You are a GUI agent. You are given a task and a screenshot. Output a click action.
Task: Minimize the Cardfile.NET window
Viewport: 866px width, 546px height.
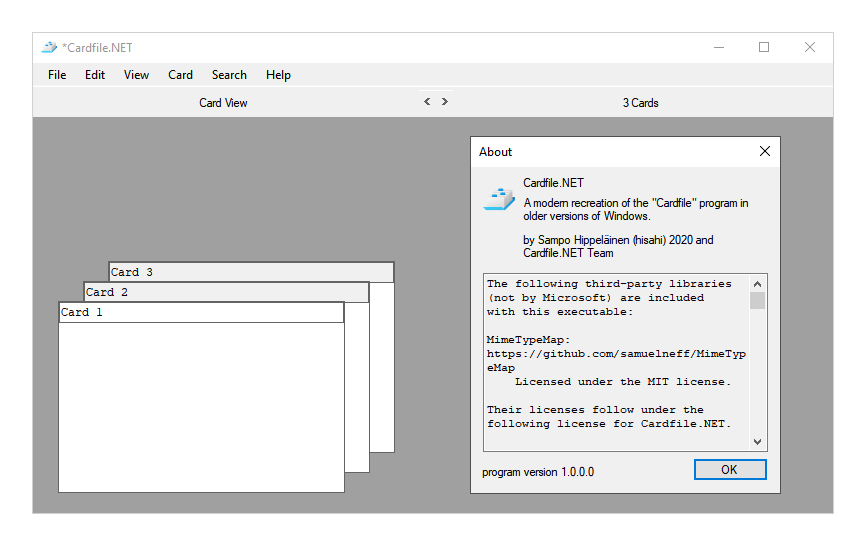[x=719, y=47]
